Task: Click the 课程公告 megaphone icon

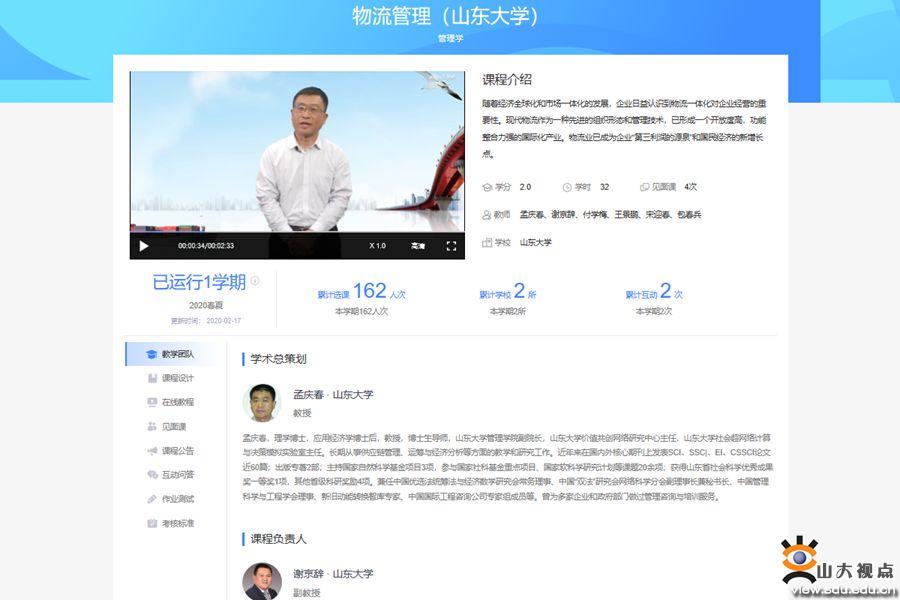Action: coord(152,451)
